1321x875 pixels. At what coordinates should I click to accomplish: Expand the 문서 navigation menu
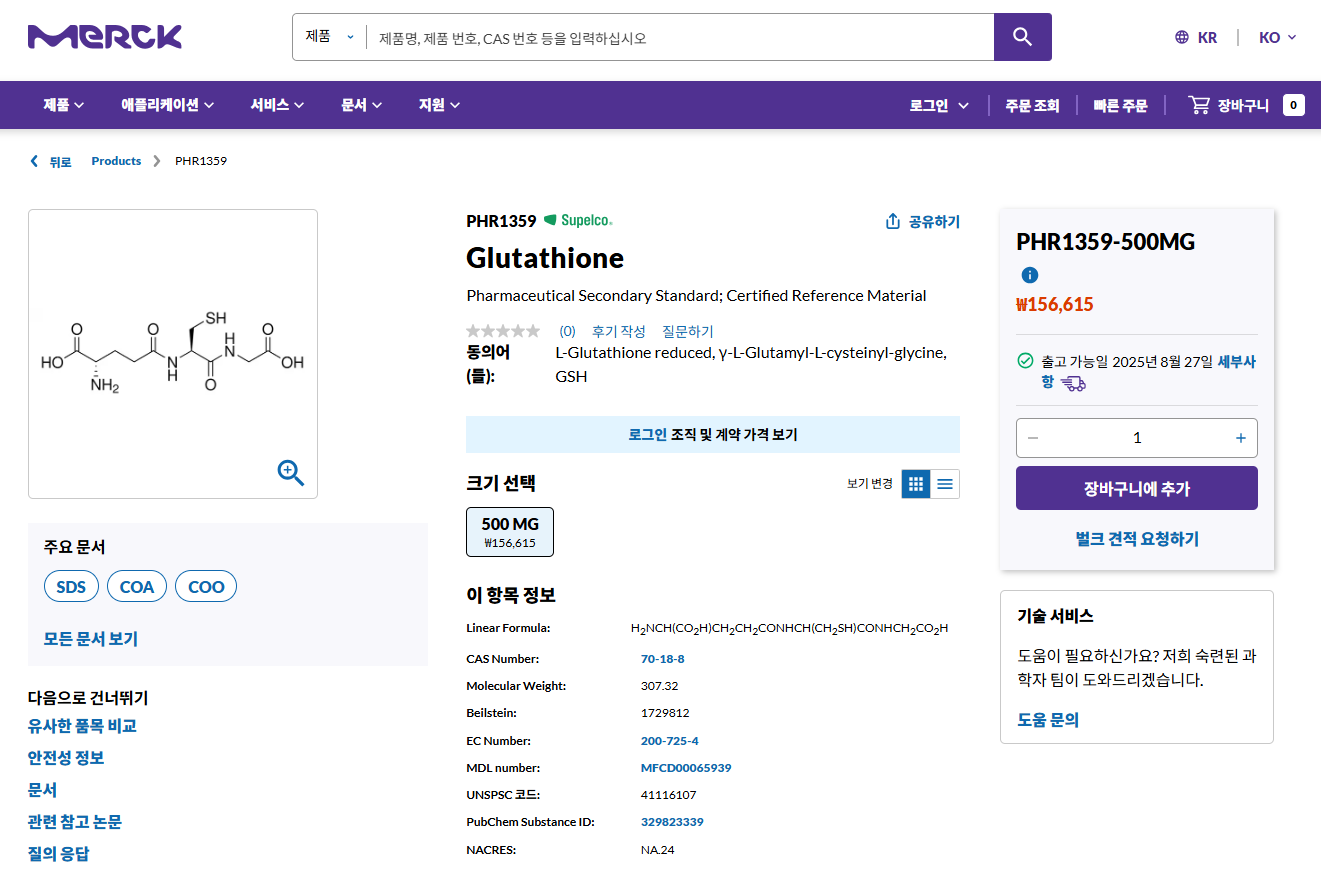[361, 105]
